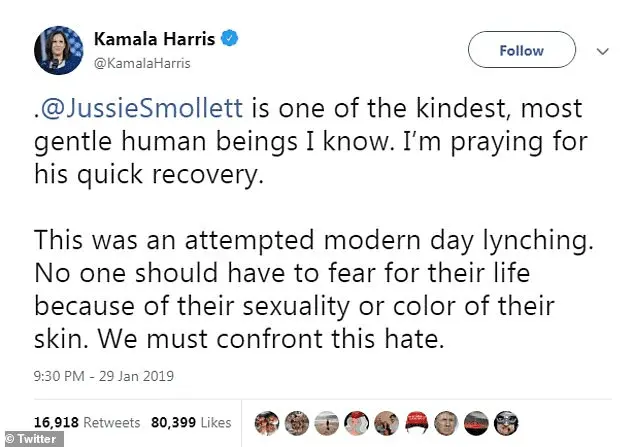Expand the tweet options chevron menu
Image resolution: width=634 pixels, height=447 pixels.
tap(602, 50)
